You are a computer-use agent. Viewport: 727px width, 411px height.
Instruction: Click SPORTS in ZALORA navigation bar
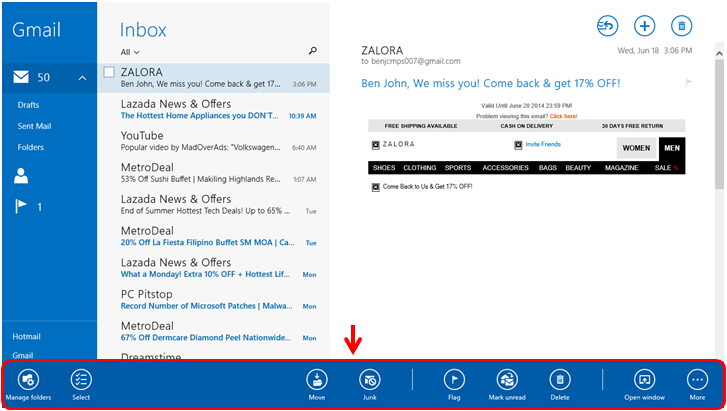point(458,168)
